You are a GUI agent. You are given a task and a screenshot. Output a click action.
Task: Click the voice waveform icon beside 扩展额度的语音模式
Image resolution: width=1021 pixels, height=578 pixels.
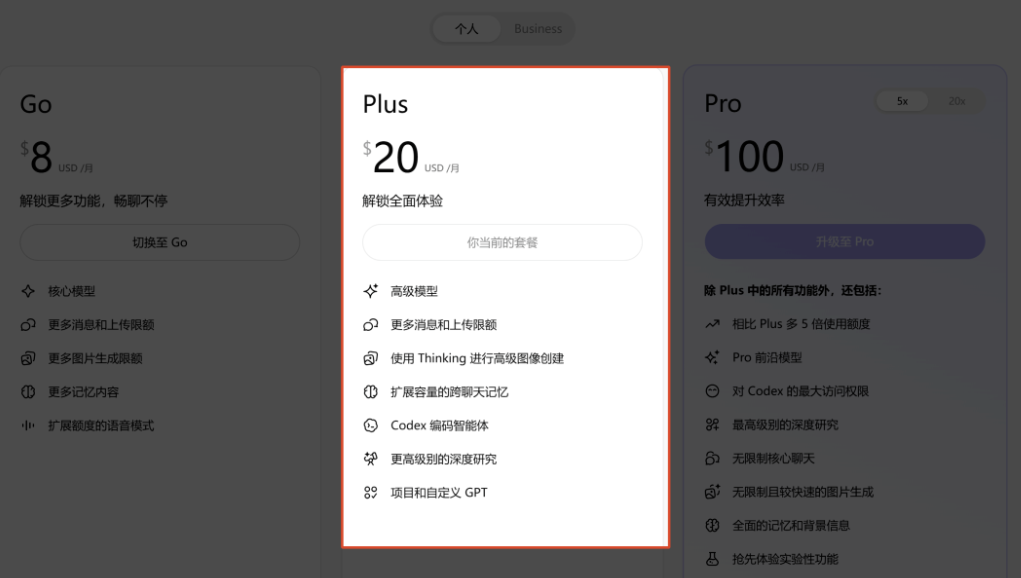point(28,426)
